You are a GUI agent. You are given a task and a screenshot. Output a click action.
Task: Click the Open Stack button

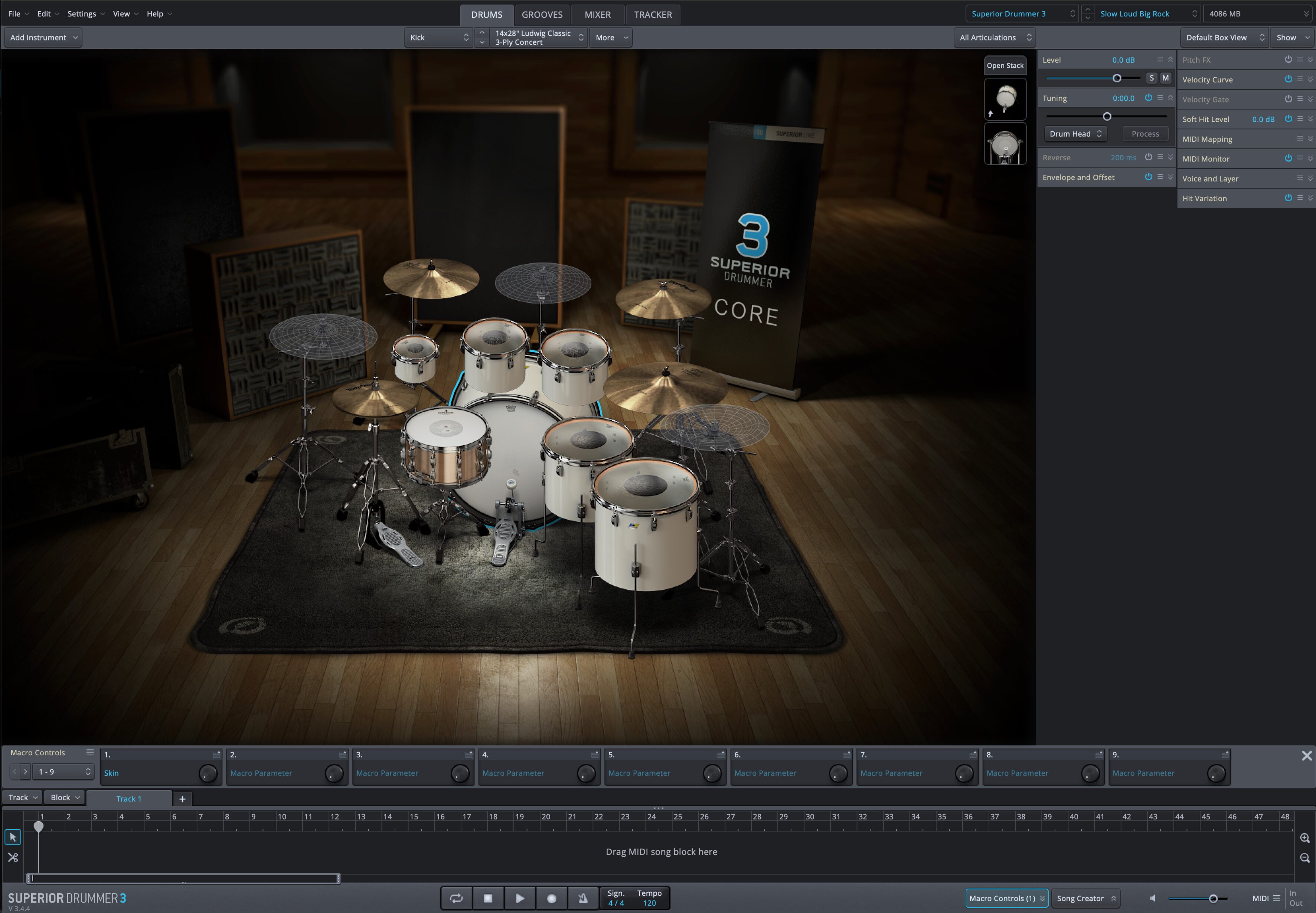(x=1005, y=65)
